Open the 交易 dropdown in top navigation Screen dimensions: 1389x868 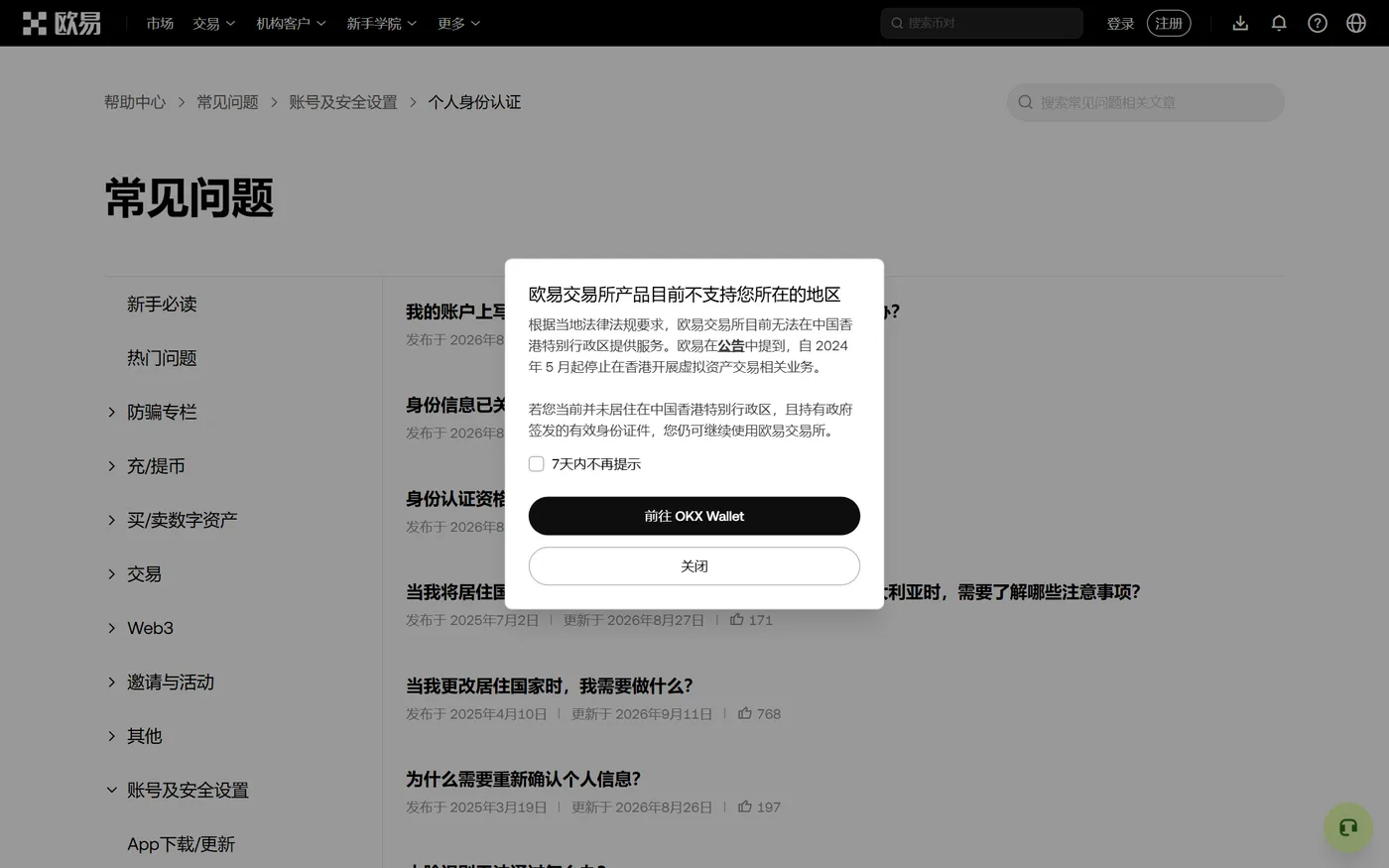coord(214,23)
